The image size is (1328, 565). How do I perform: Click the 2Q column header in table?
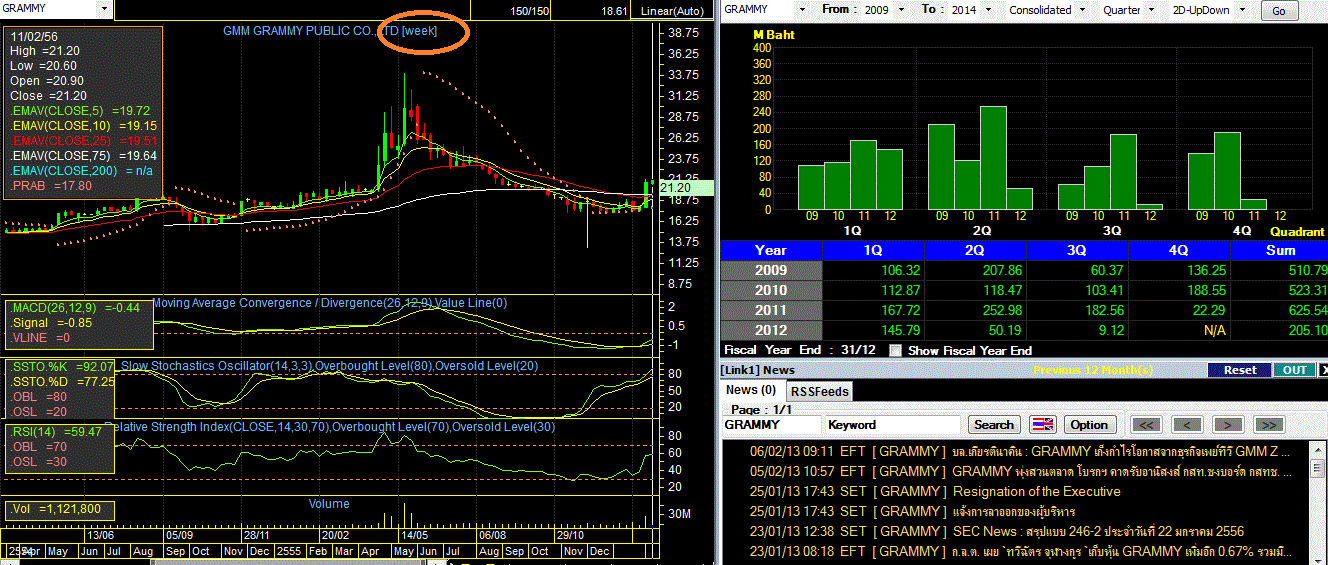(976, 250)
